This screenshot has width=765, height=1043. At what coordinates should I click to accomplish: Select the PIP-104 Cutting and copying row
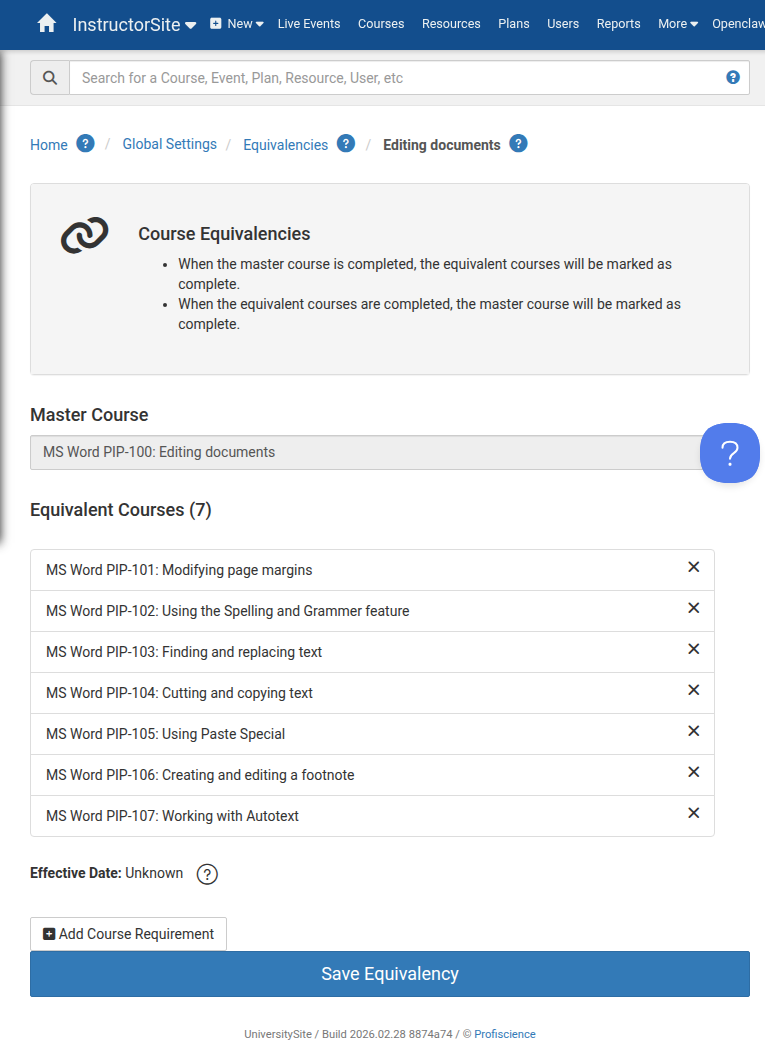(x=373, y=693)
